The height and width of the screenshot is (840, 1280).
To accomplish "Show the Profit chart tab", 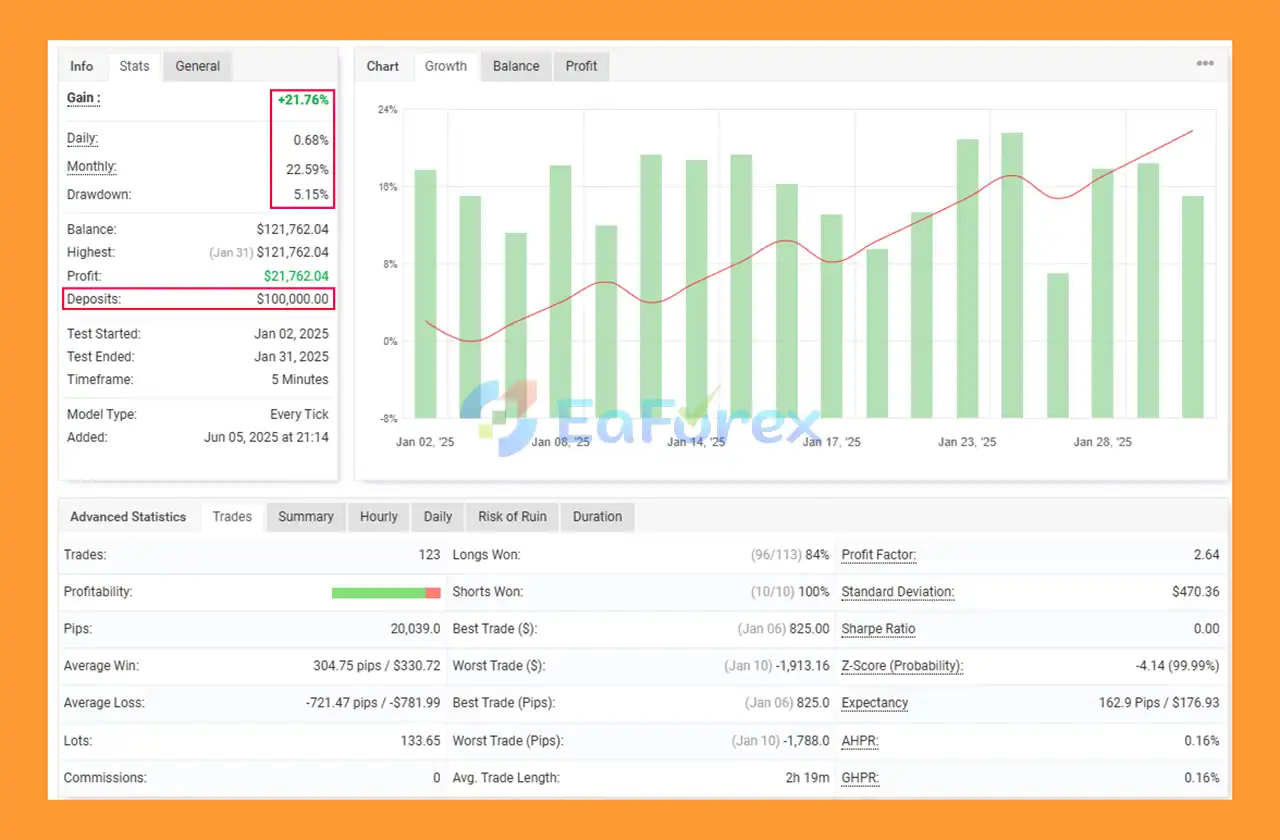I will click(581, 66).
